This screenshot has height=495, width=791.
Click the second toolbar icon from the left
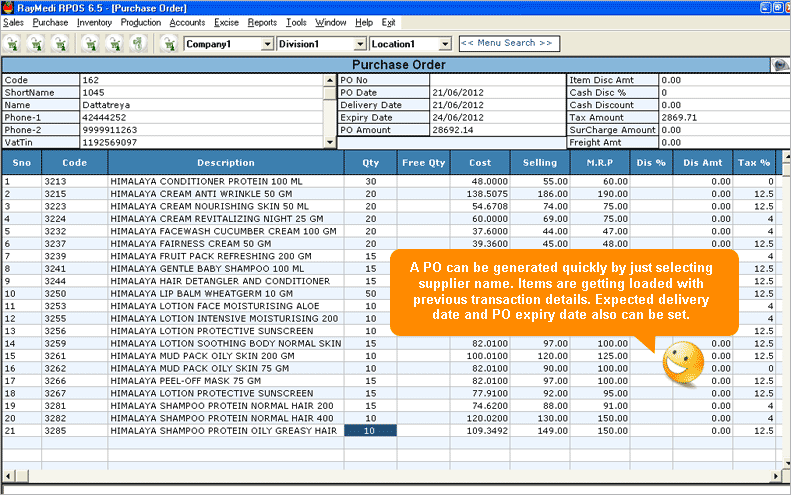click(x=36, y=43)
